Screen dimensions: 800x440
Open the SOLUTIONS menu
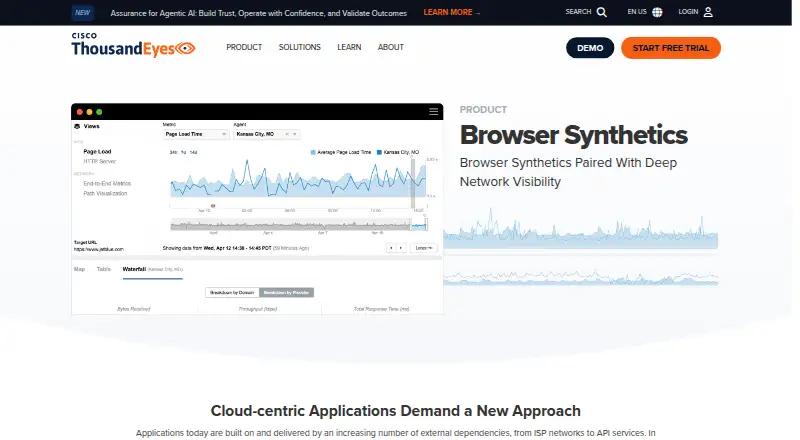coord(299,47)
